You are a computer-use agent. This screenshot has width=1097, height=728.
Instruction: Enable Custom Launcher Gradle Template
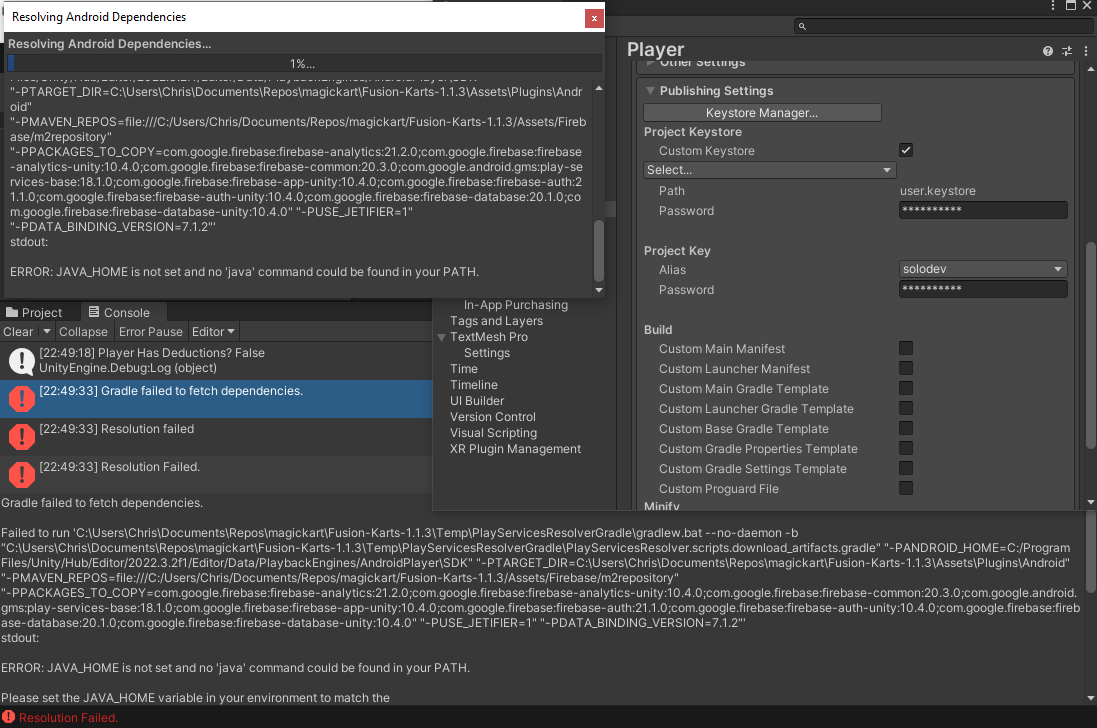(x=906, y=408)
